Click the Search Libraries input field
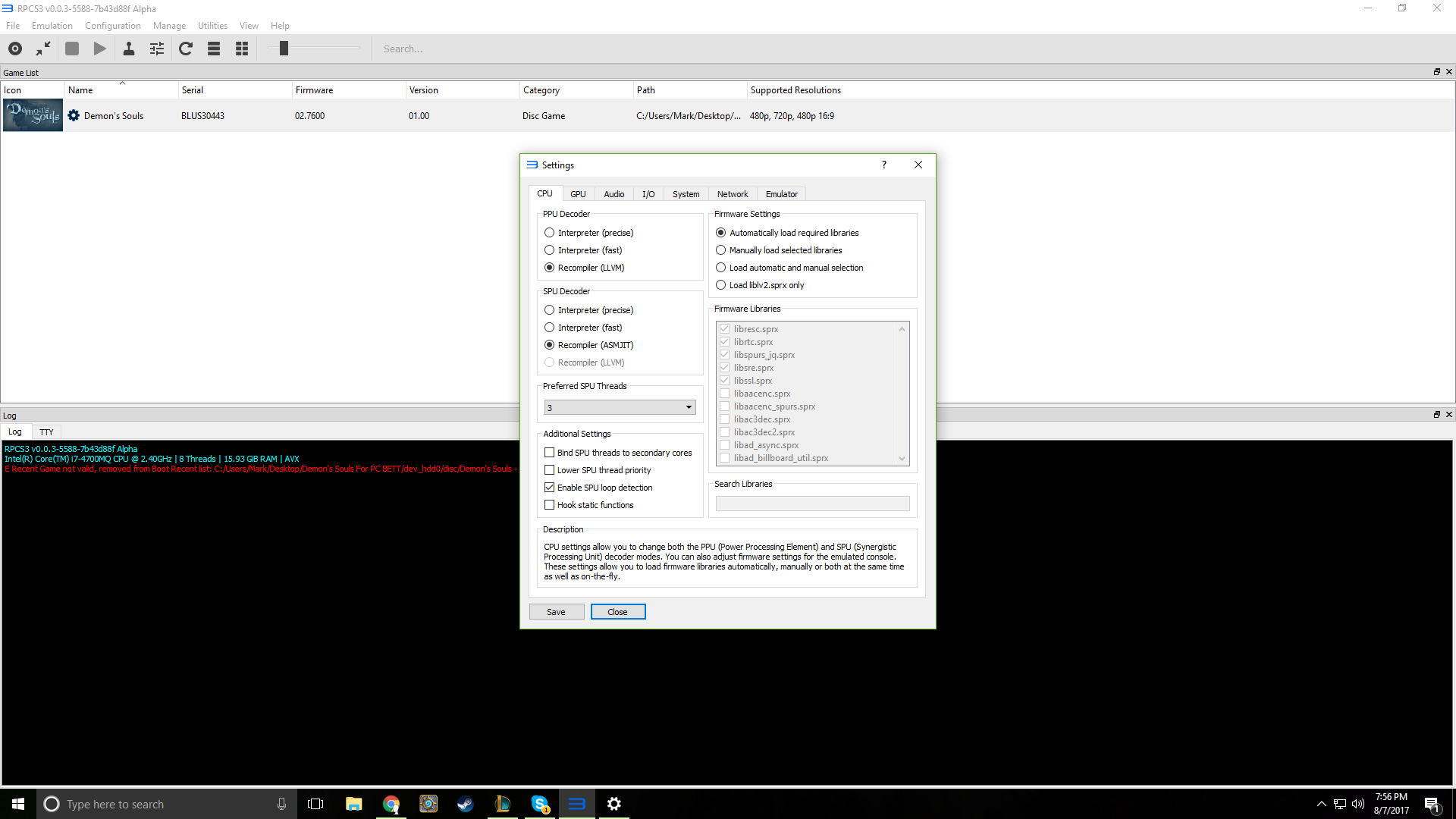 [x=812, y=504]
